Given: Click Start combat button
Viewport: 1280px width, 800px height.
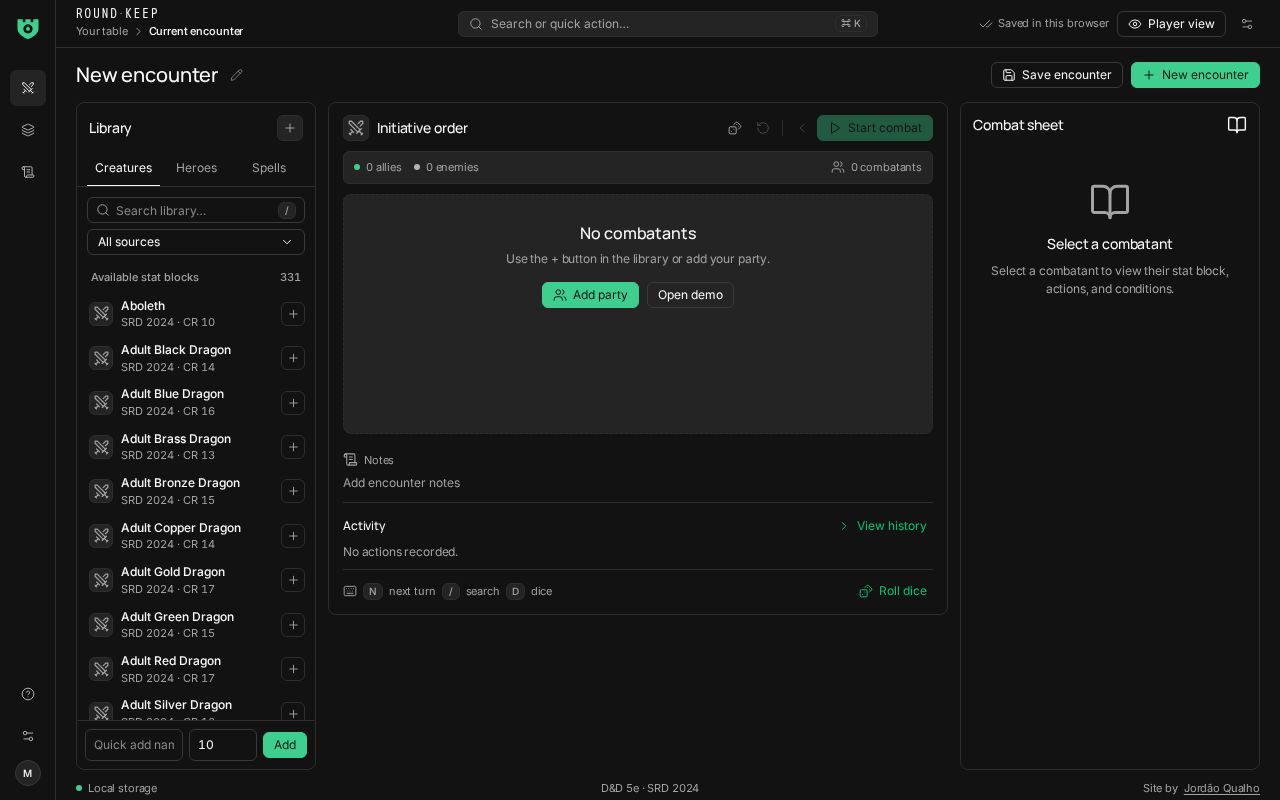Looking at the screenshot, I should [x=875, y=128].
